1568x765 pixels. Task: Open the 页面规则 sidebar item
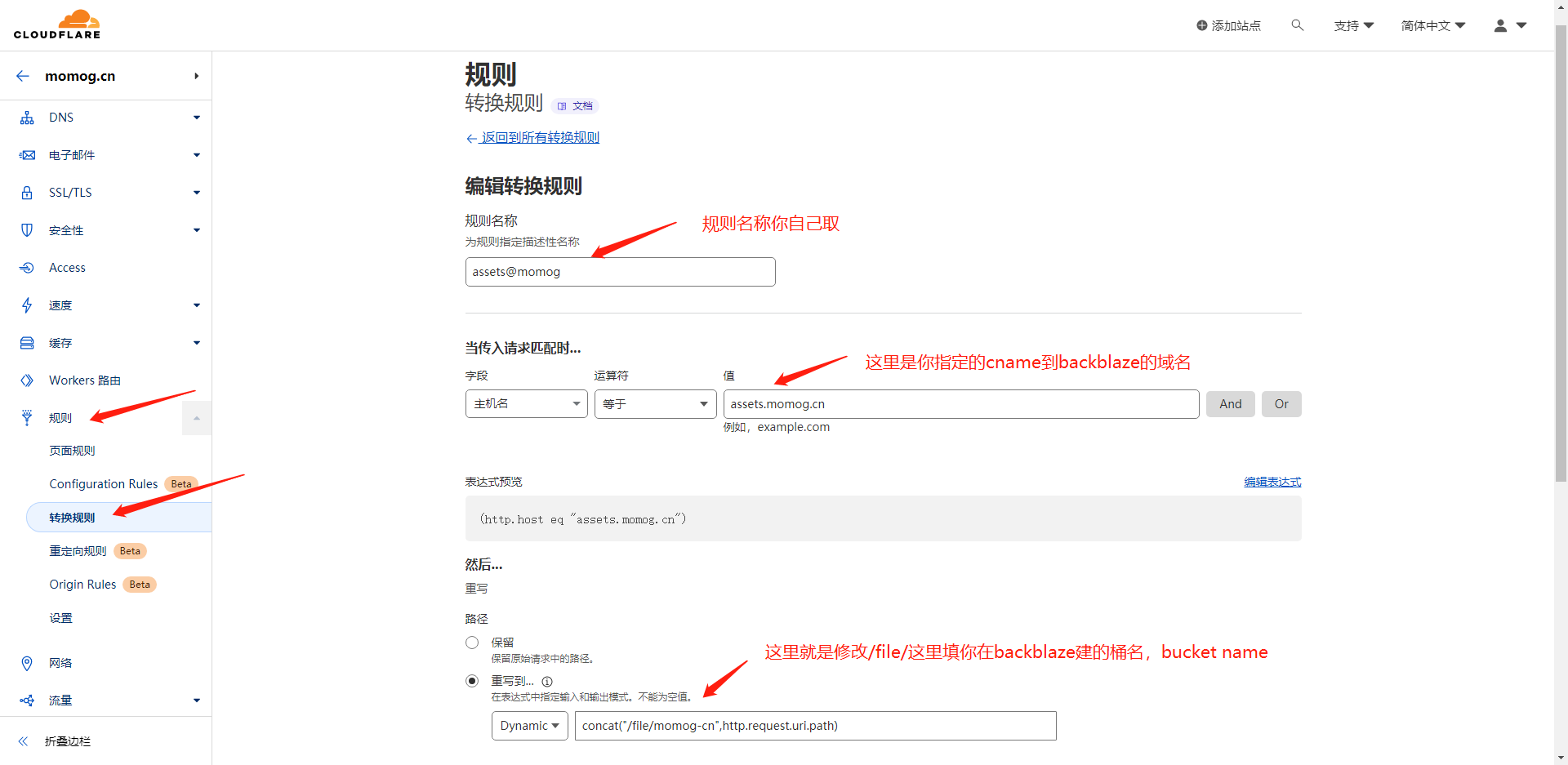coord(72,451)
